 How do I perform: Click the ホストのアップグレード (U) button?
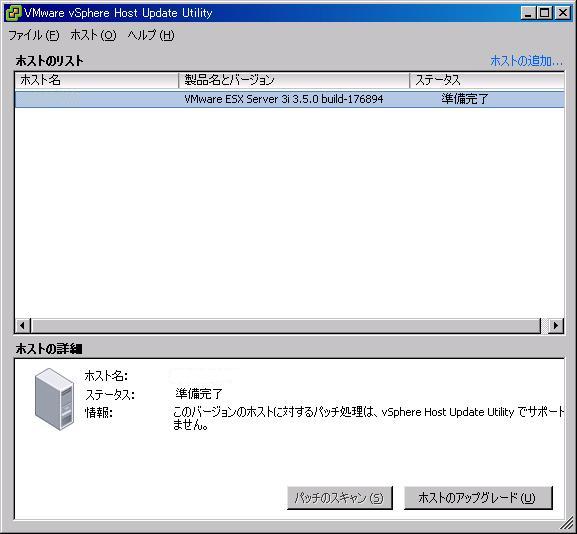pos(478,498)
